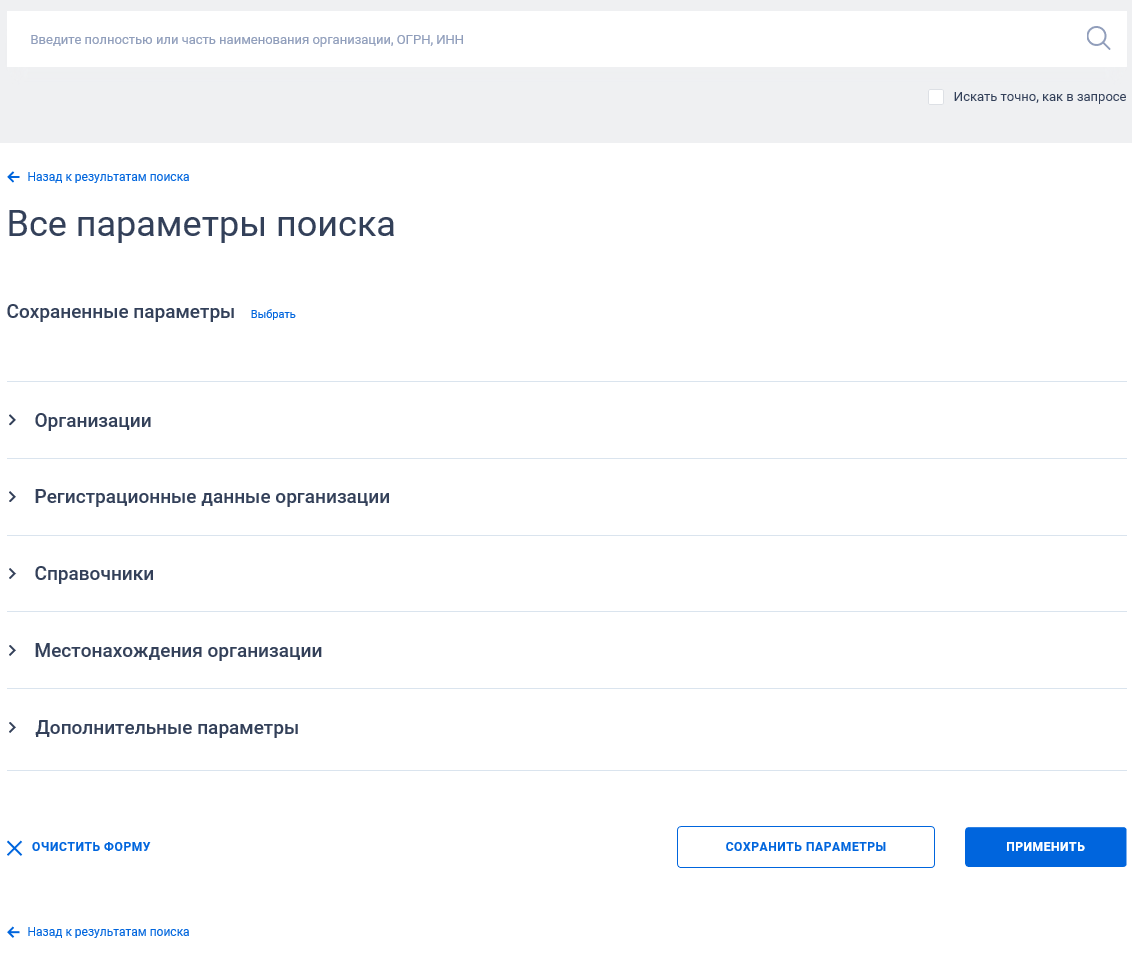1133x965 pixels.
Task: Click the 'Применить' button
Action: click(1046, 847)
